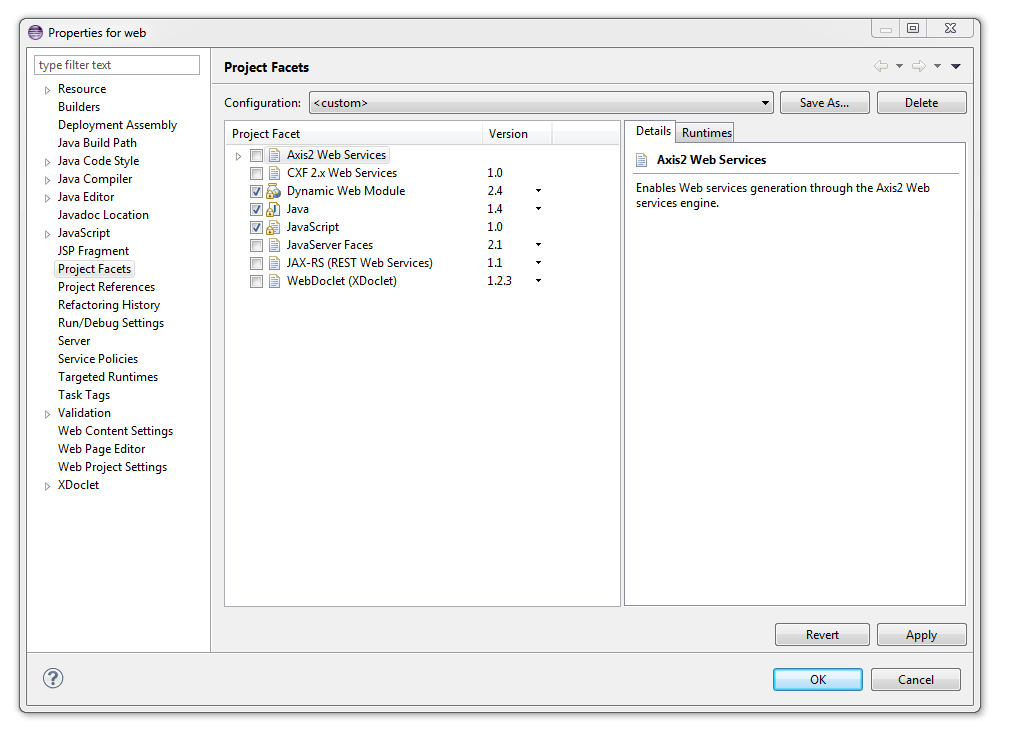1011x736 pixels.
Task: Expand the Axis2 Web Services tree node
Action: pyautogui.click(x=238, y=154)
